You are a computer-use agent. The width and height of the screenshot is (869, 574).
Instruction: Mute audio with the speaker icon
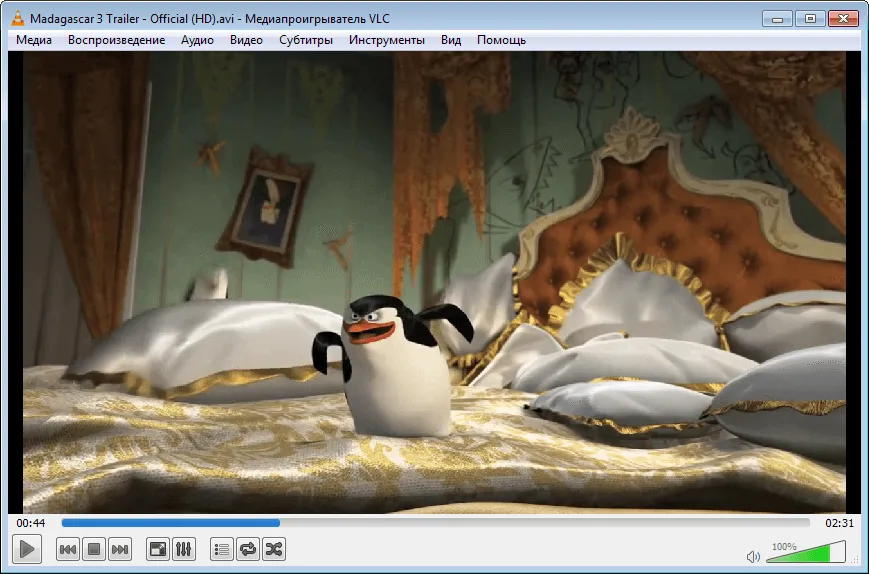(753, 556)
